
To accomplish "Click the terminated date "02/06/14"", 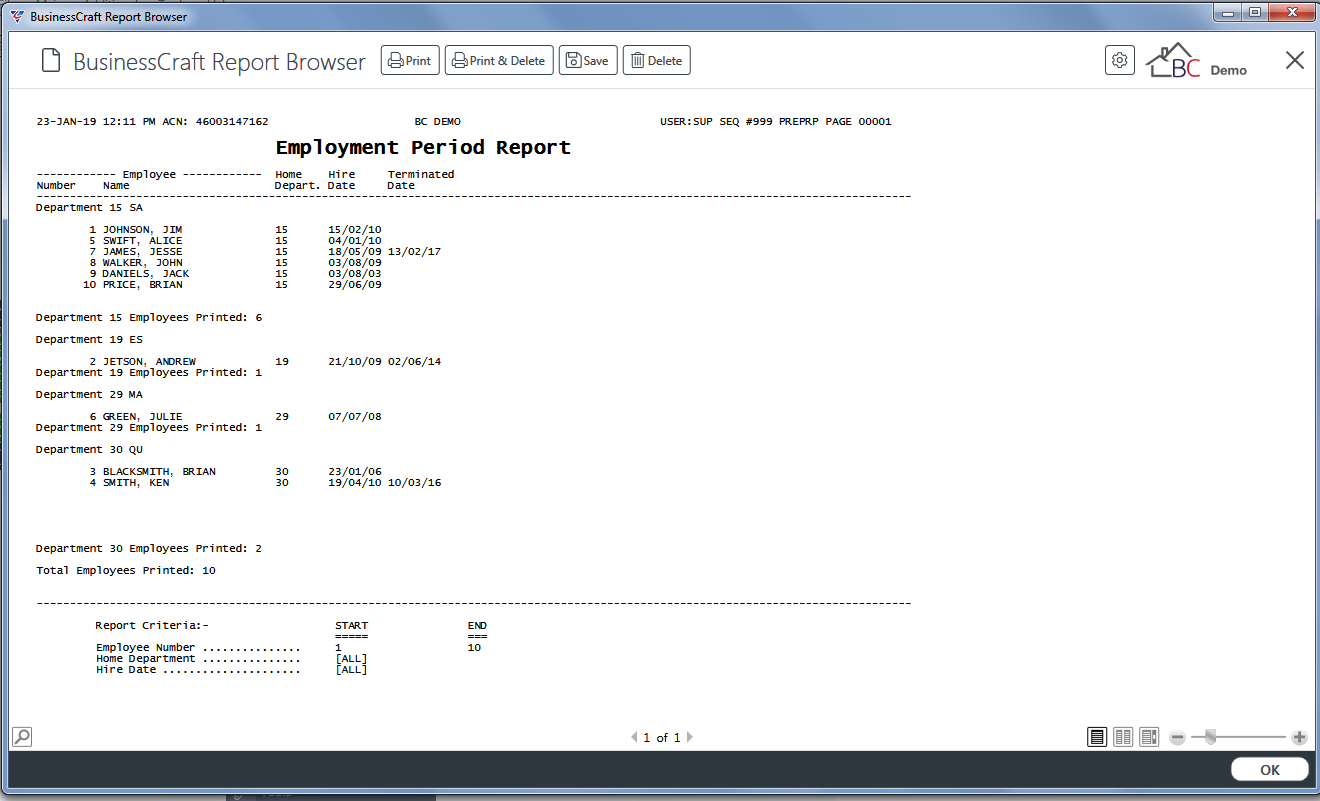I will coord(414,362).
